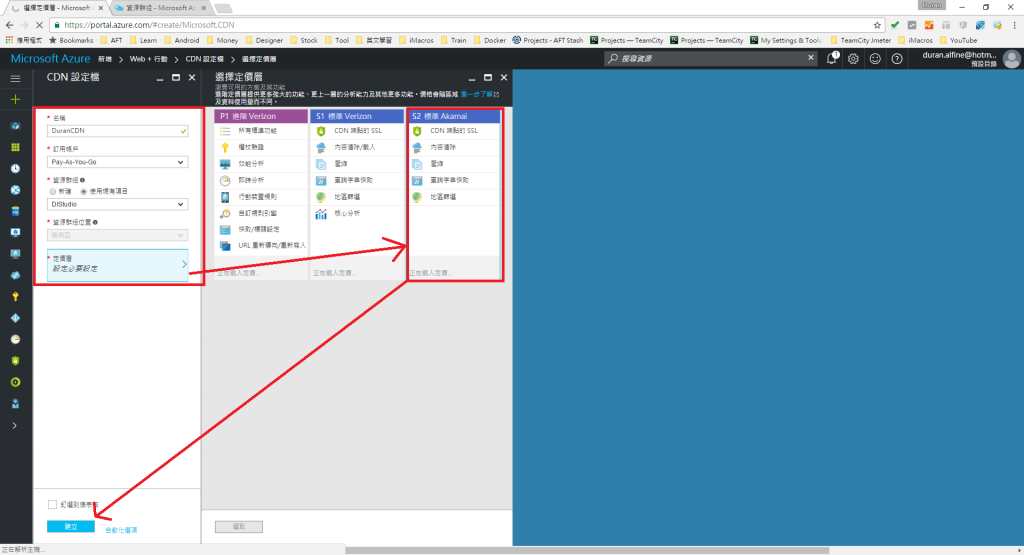
Task: Click the gauge real-time analytics icon in P1
Action: 225,180
